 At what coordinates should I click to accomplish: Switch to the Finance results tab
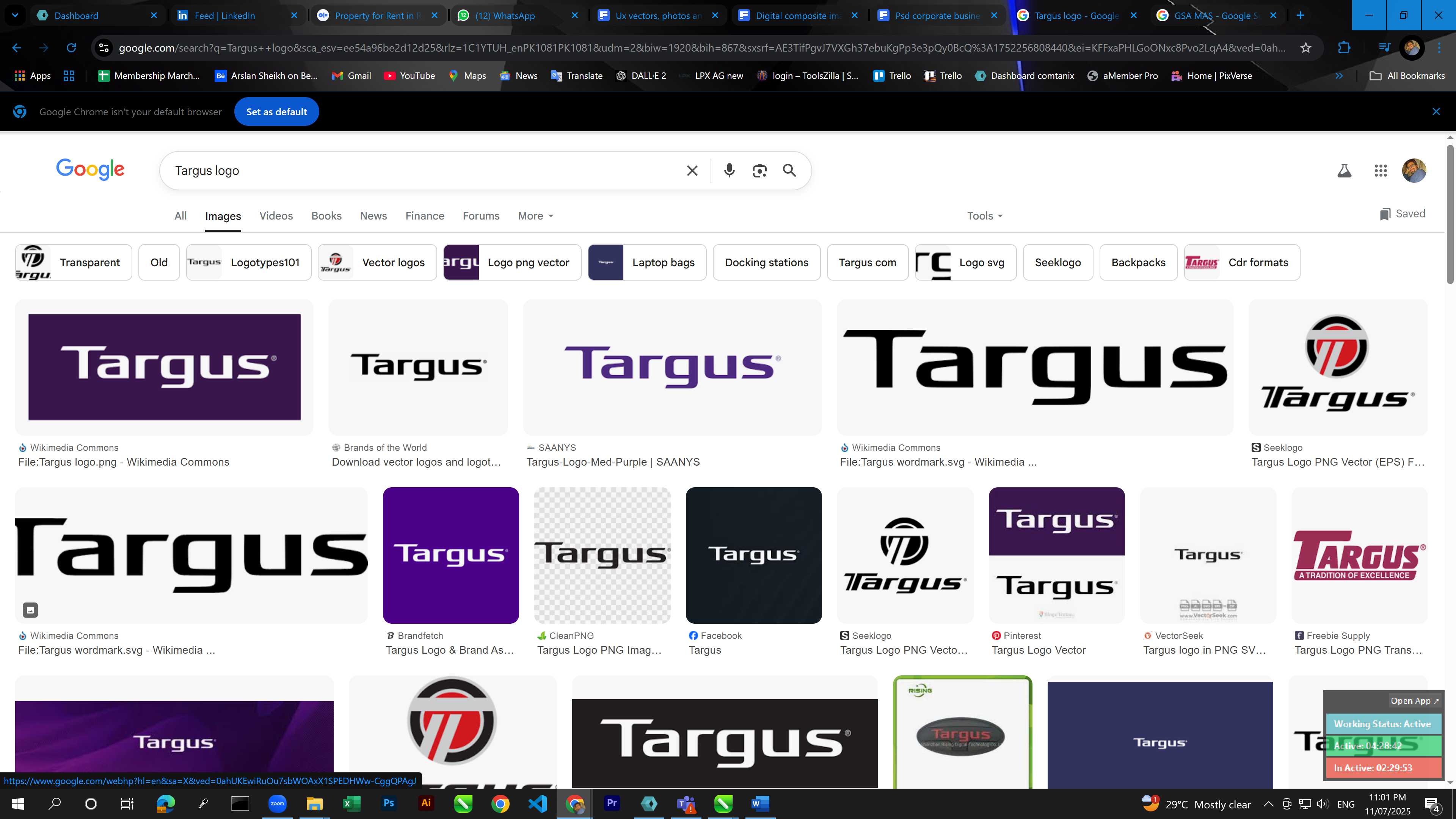coord(425,216)
